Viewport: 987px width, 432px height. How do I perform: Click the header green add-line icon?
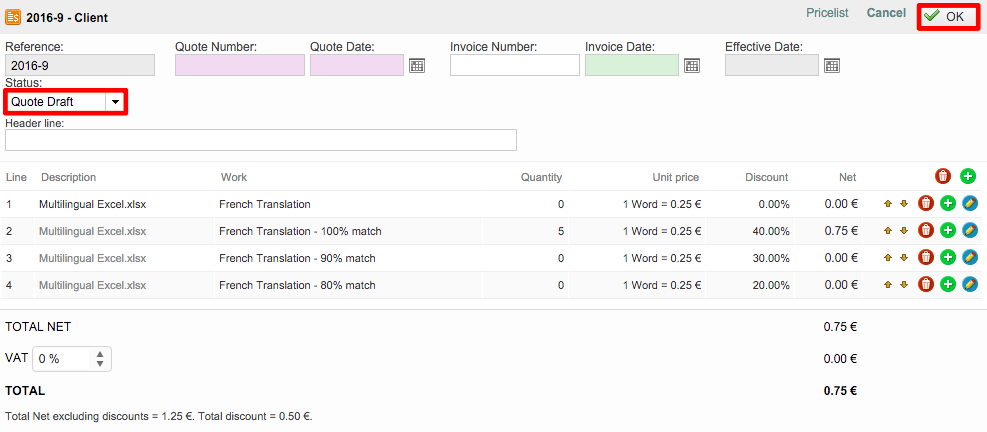(x=968, y=177)
